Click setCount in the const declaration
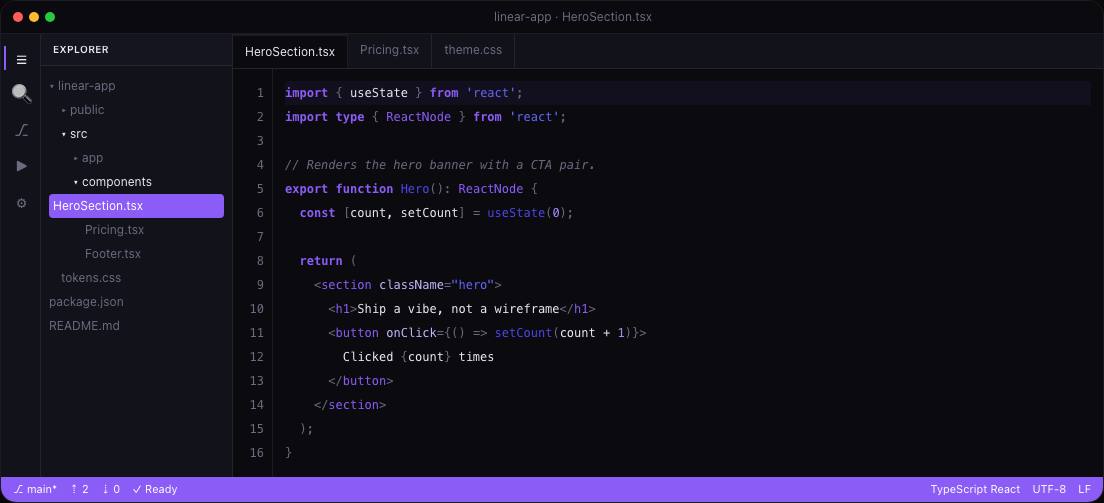The width and height of the screenshot is (1104, 503). tap(429, 213)
